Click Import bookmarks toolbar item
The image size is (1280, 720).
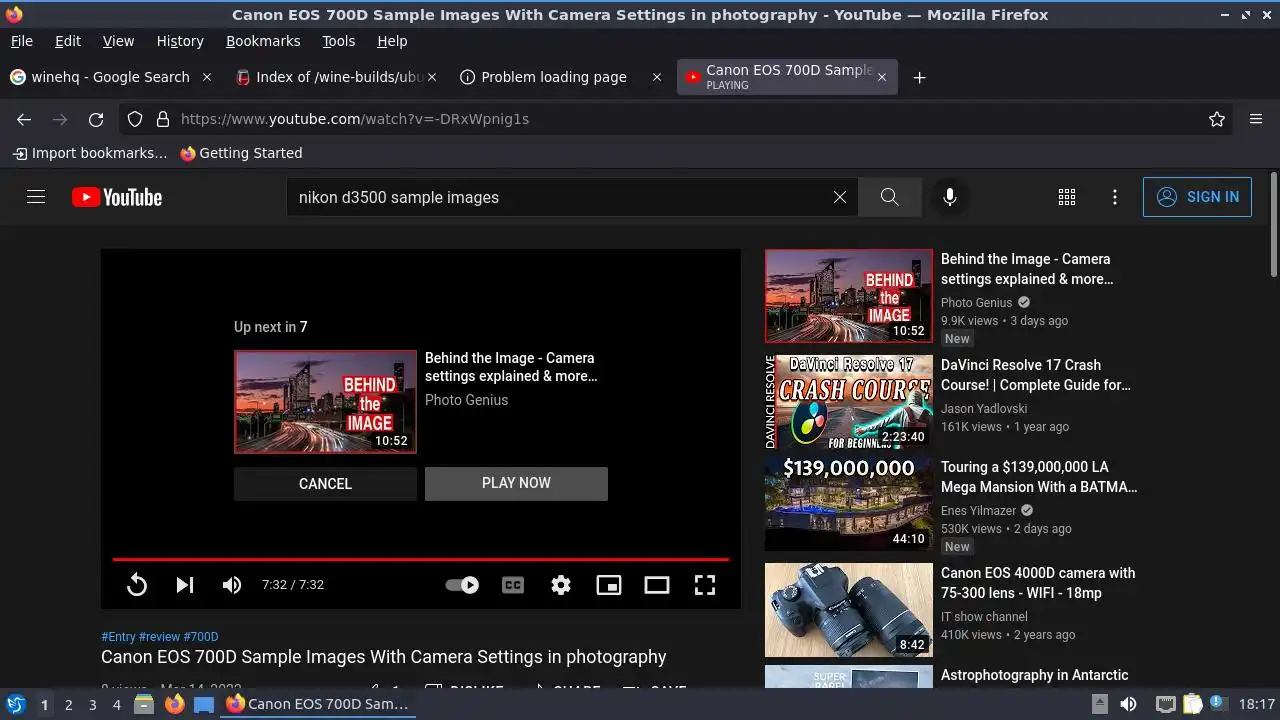[x=89, y=153]
